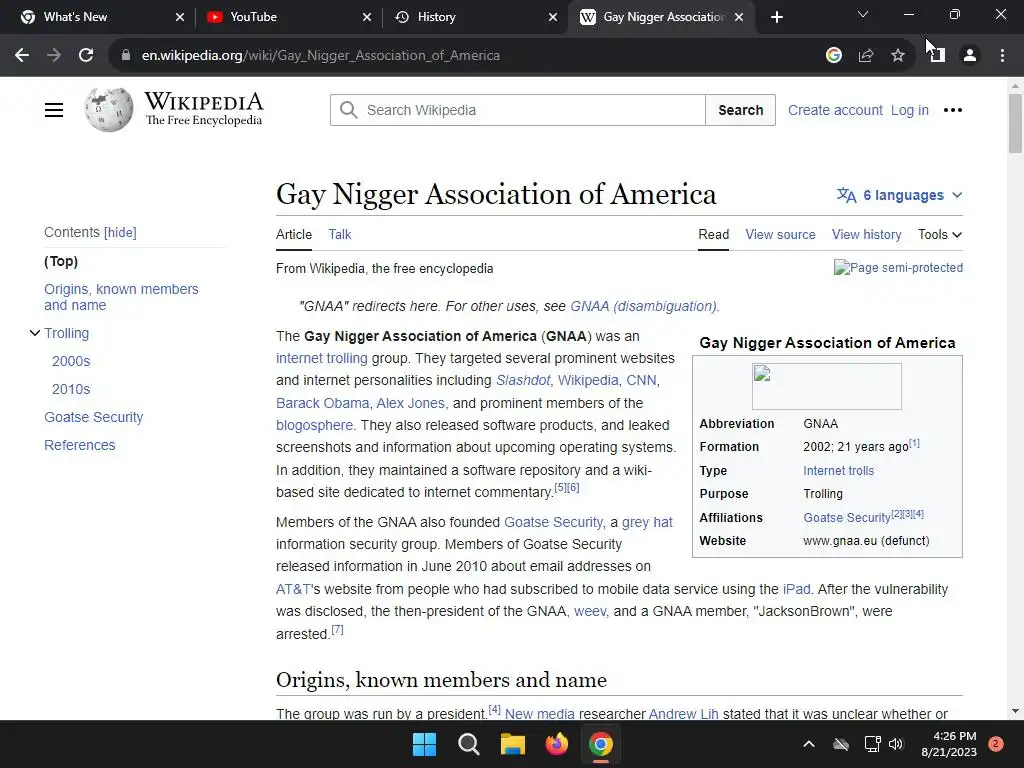The image size is (1024, 768).
Task: Click the Search button
Action: 741,110
